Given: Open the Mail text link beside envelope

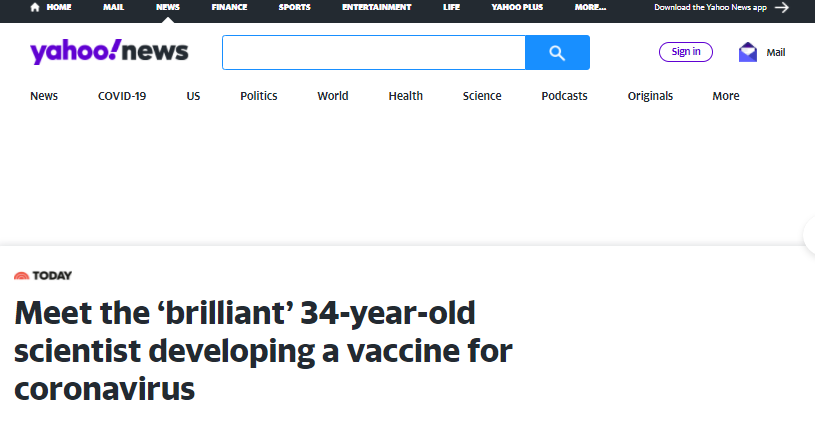Looking at the screenshot, I should coord(775,53).
